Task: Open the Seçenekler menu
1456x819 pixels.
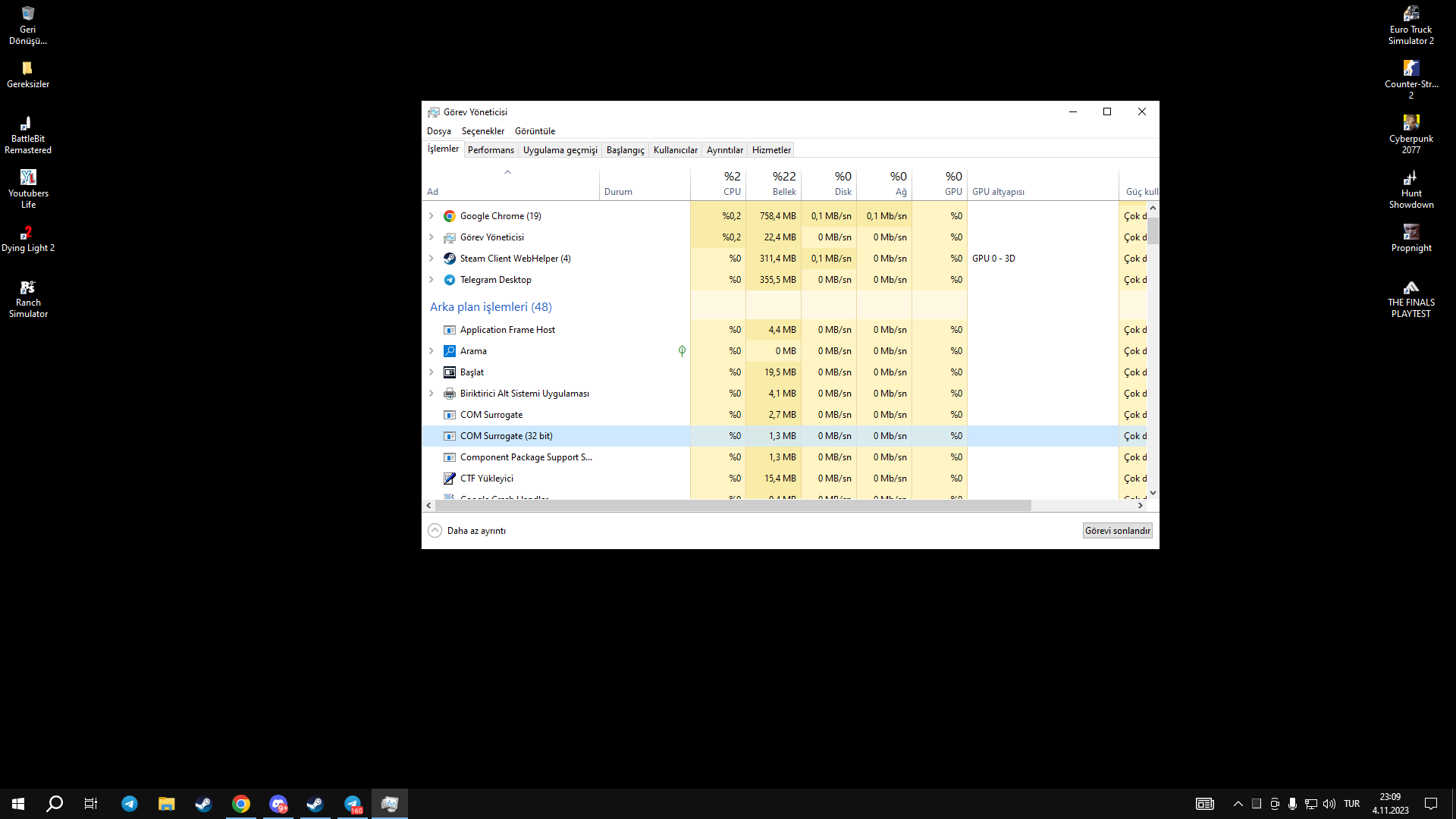Action: click(482, 131)
